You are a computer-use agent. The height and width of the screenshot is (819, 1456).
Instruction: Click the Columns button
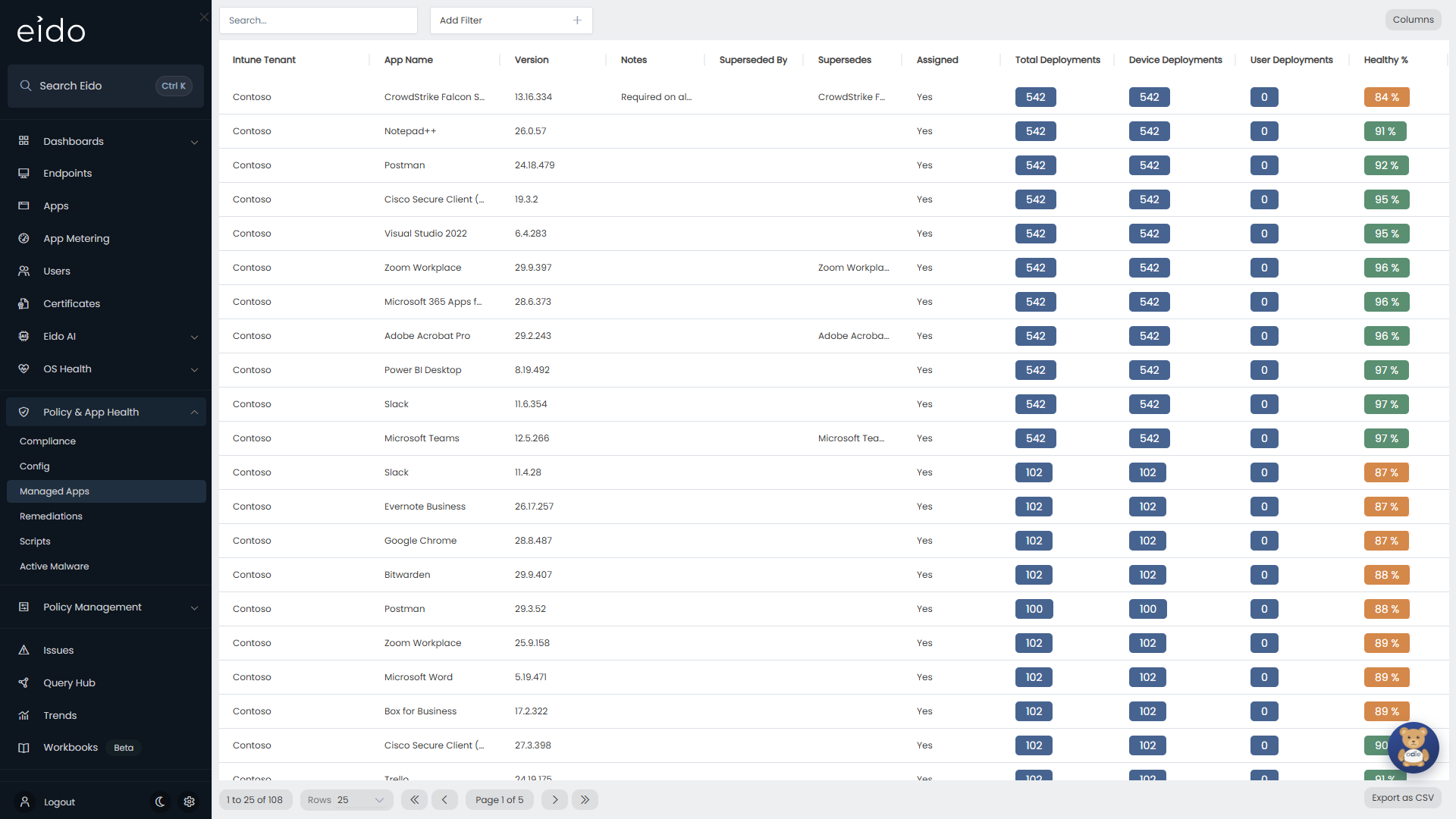[x=1413, y=20]
